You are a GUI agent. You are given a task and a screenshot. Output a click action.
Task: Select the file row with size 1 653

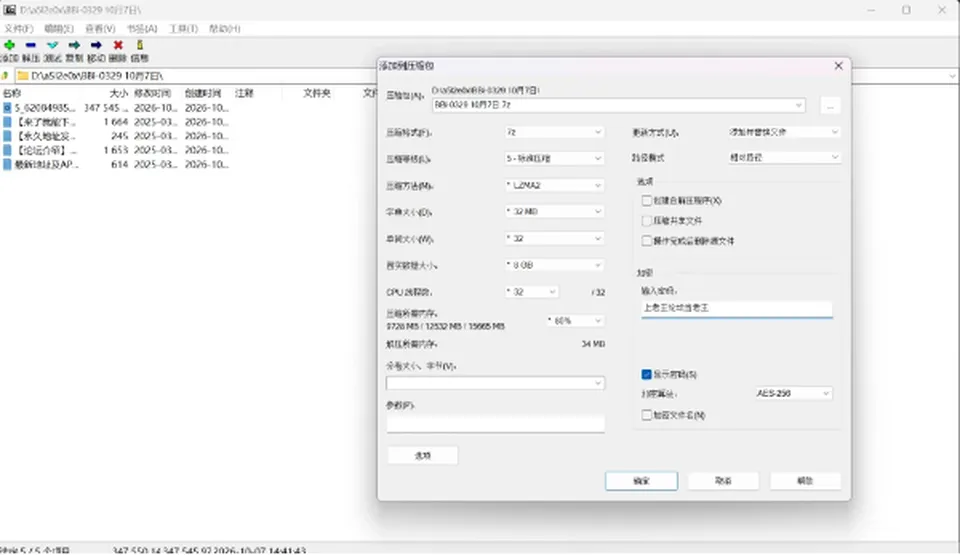point(116,150)
